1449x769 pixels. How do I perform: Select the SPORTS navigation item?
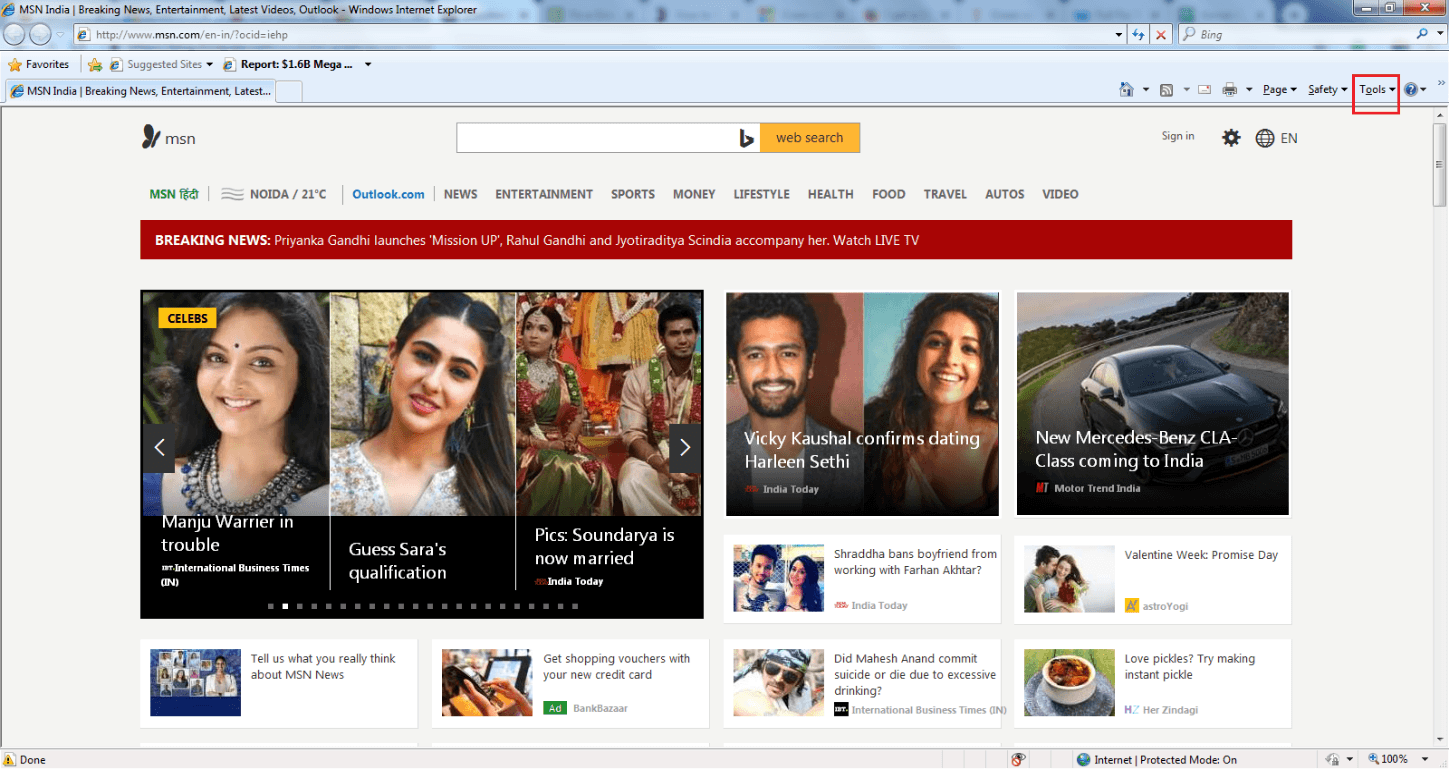point(633,194)
